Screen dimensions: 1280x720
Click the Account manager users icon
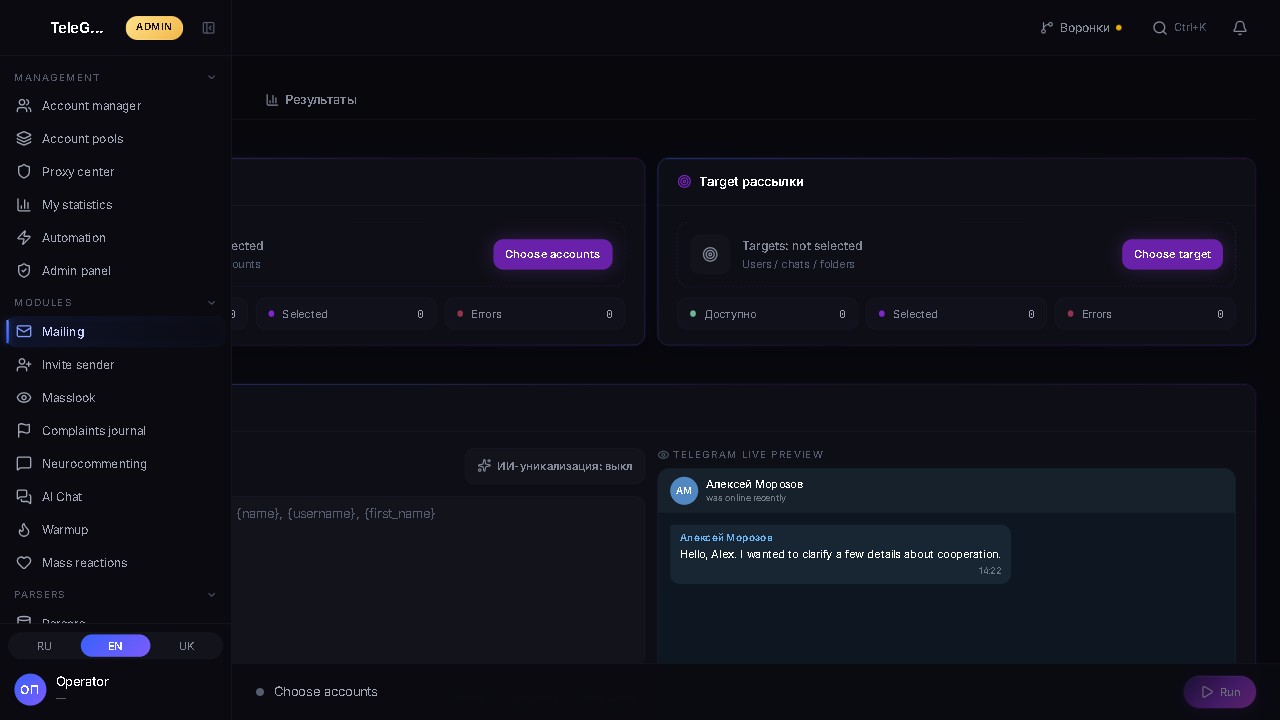pyautogui.click(x=25, y=106)
